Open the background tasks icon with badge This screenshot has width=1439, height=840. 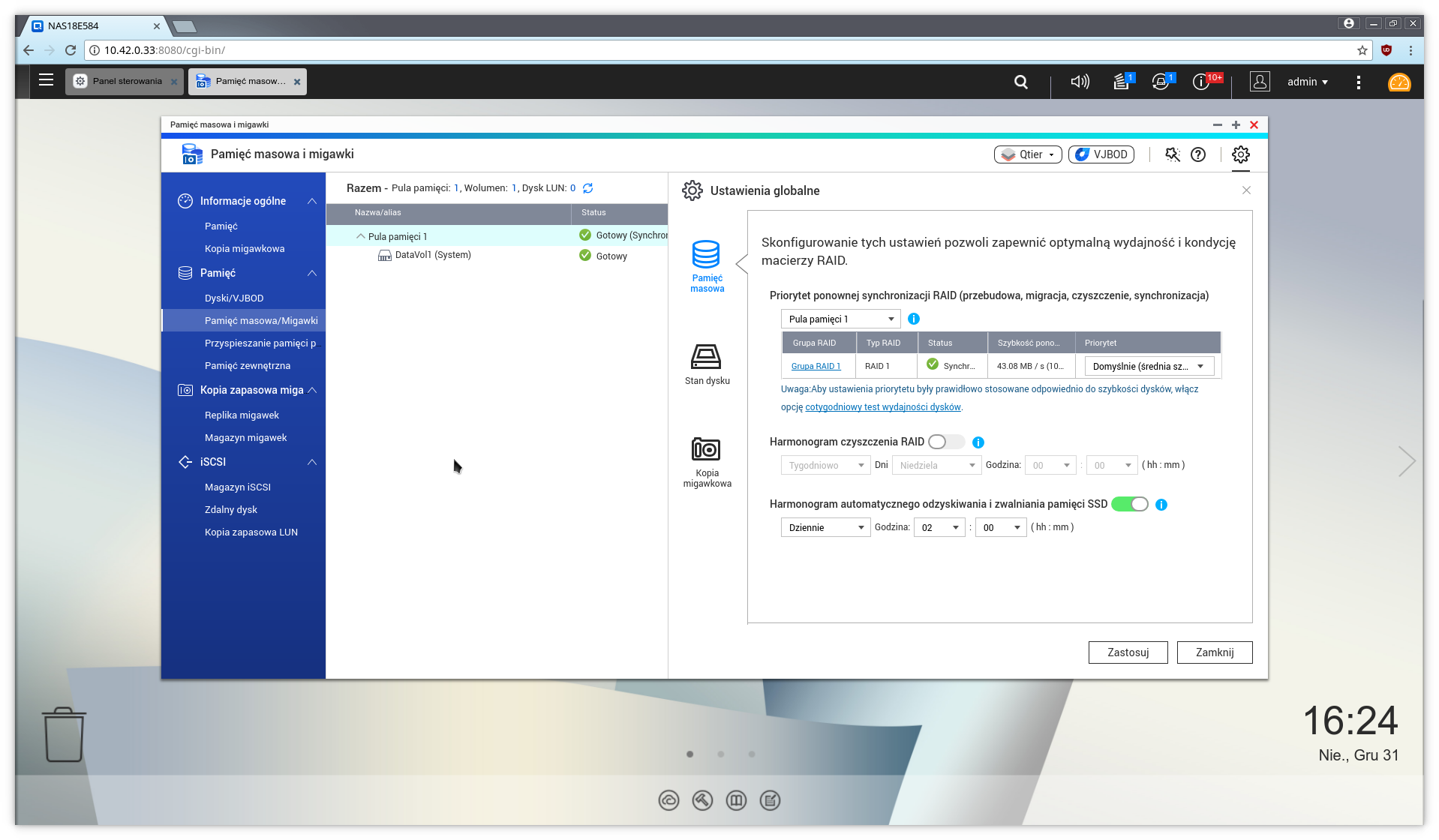[x=1122, y=82]
